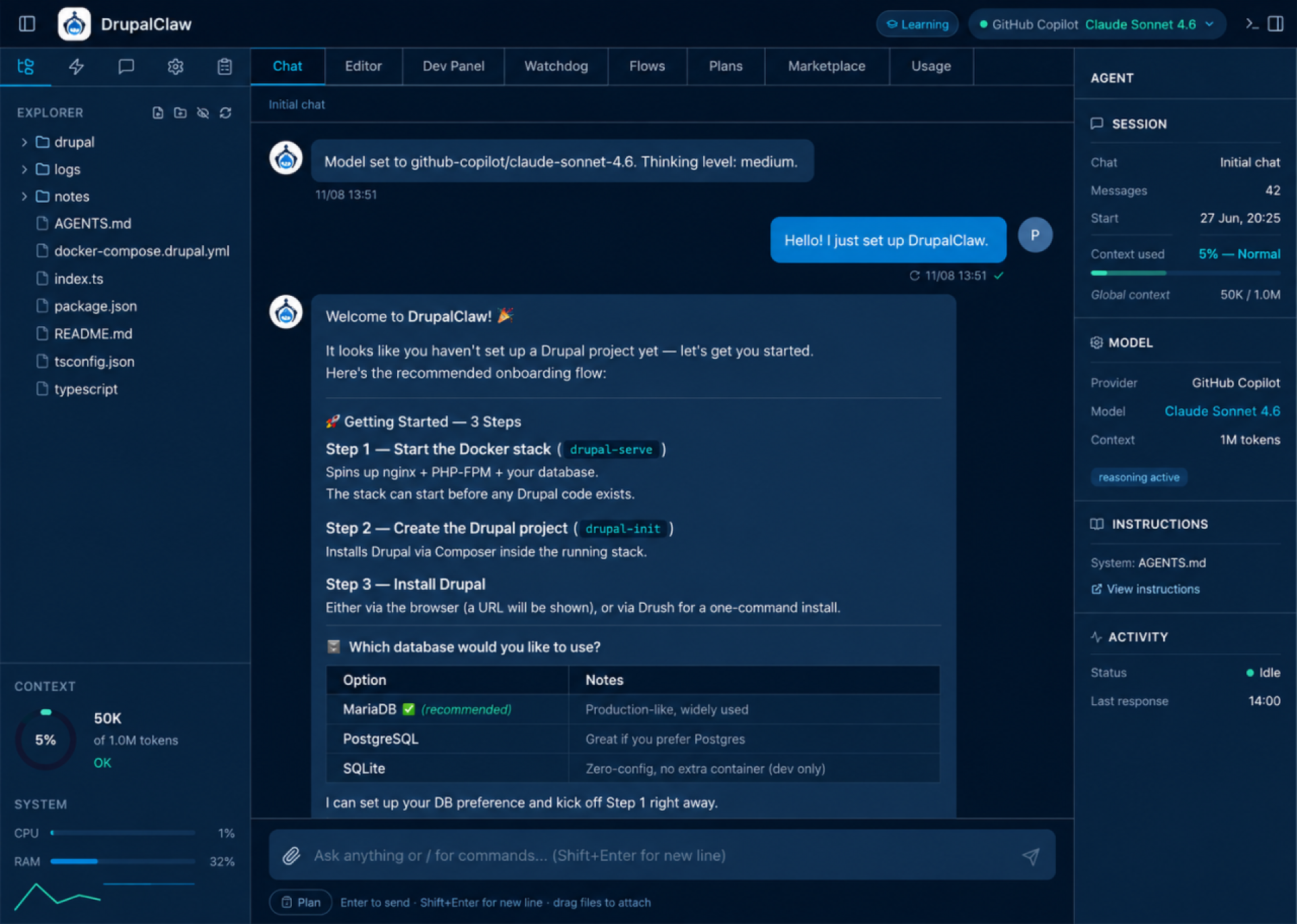
Task: Click the DrupalClaw logo
Action: pyautogui.click(x=74, y=24)
